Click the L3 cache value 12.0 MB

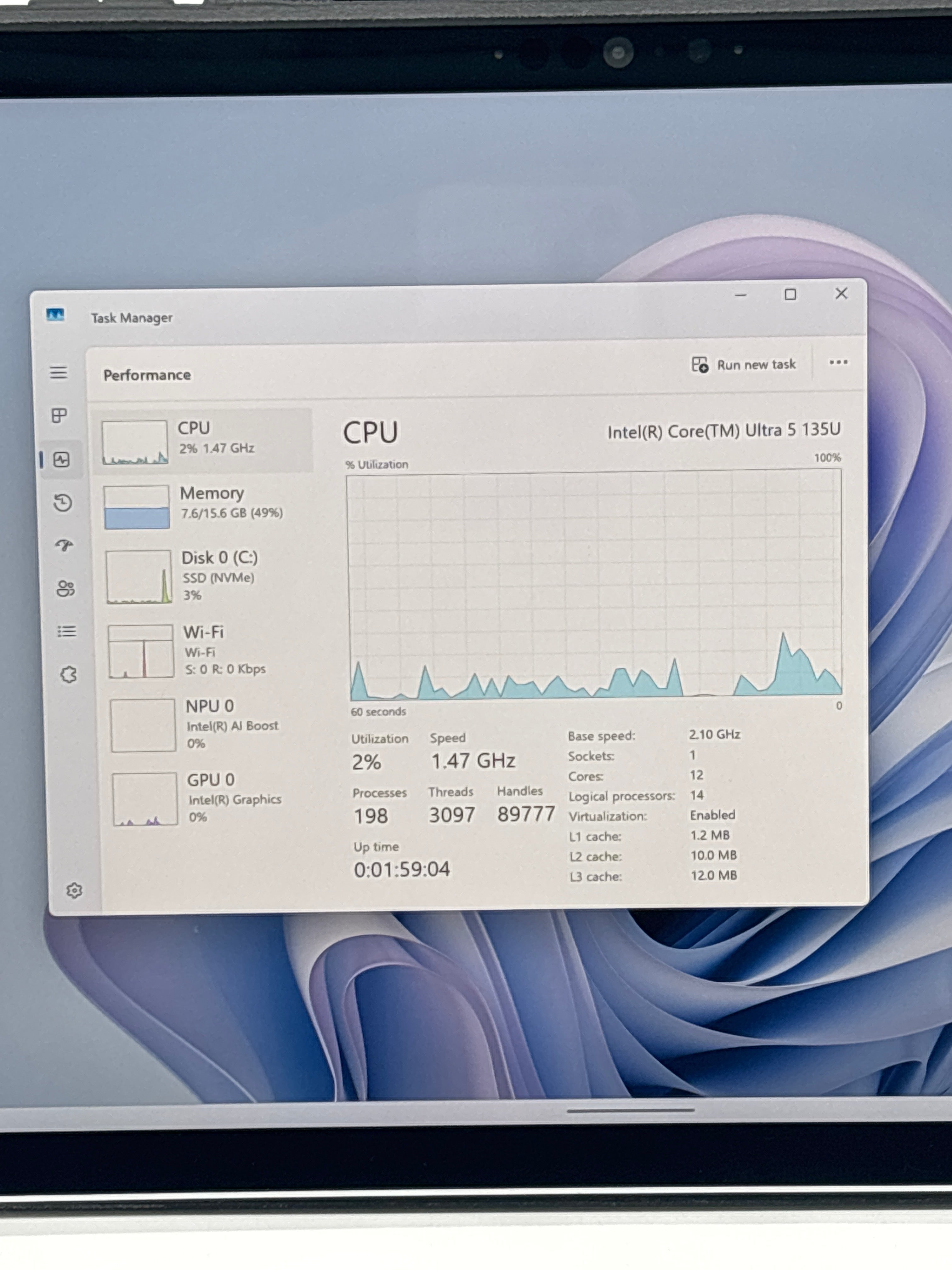(x=714, y=875)
